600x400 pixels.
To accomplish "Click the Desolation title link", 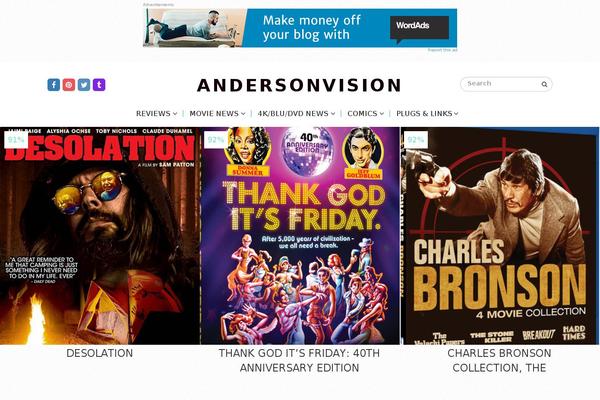I will (x=99, y=353).
